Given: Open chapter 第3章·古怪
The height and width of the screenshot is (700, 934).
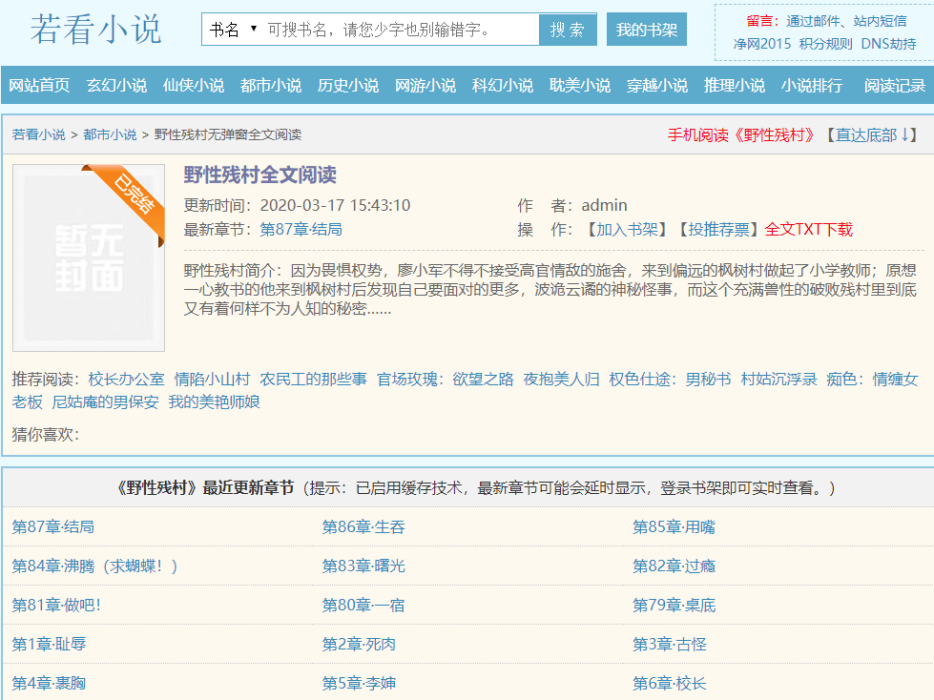Looking at the screenshot, I should pos(670,644).
